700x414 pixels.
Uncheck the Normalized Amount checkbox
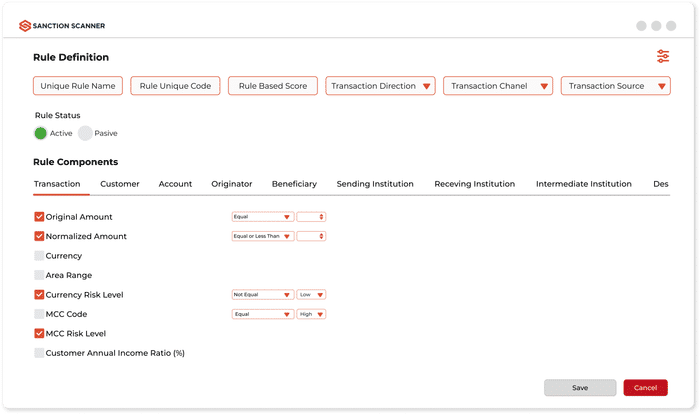[39, 236]
